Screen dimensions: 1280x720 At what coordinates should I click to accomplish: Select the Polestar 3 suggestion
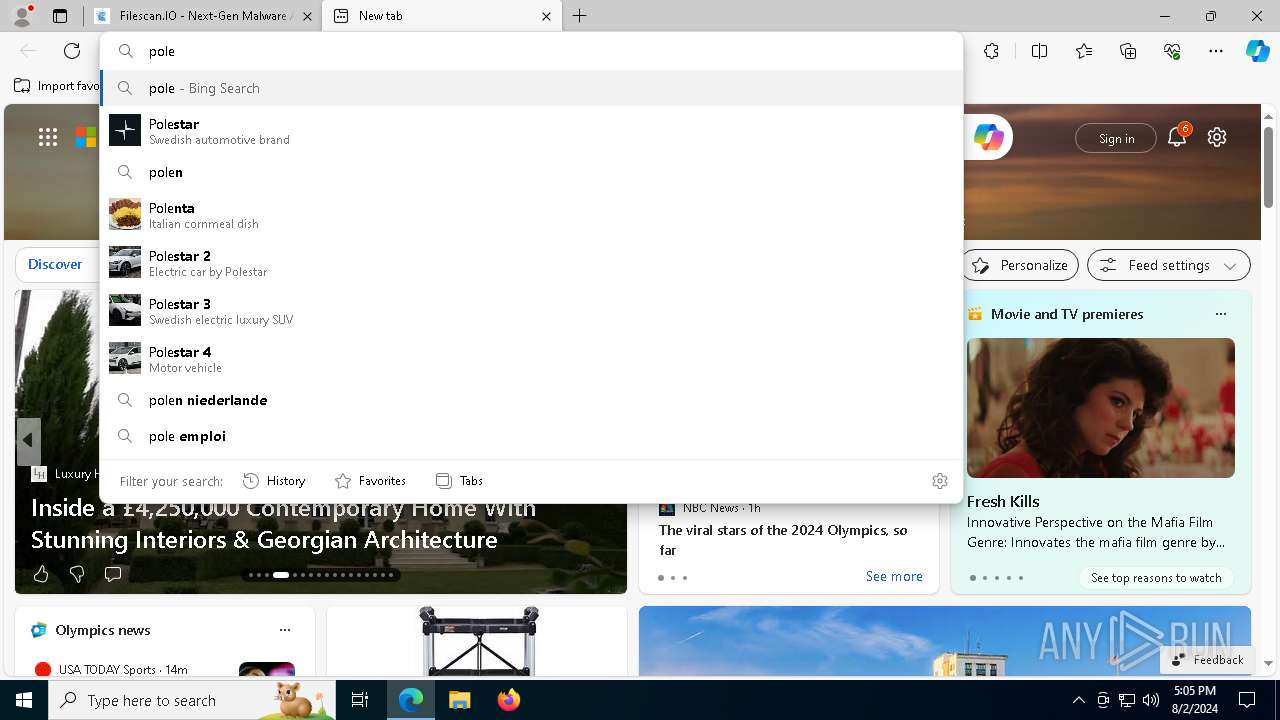(x=532, y=311)
